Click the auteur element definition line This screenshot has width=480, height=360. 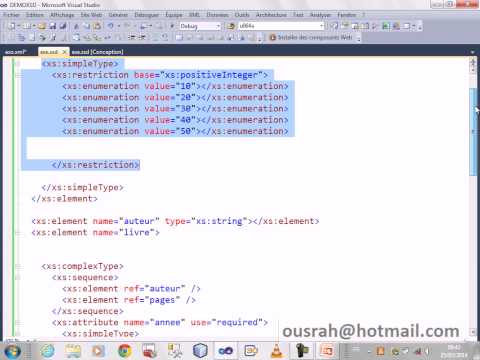(x=175, y=221)
